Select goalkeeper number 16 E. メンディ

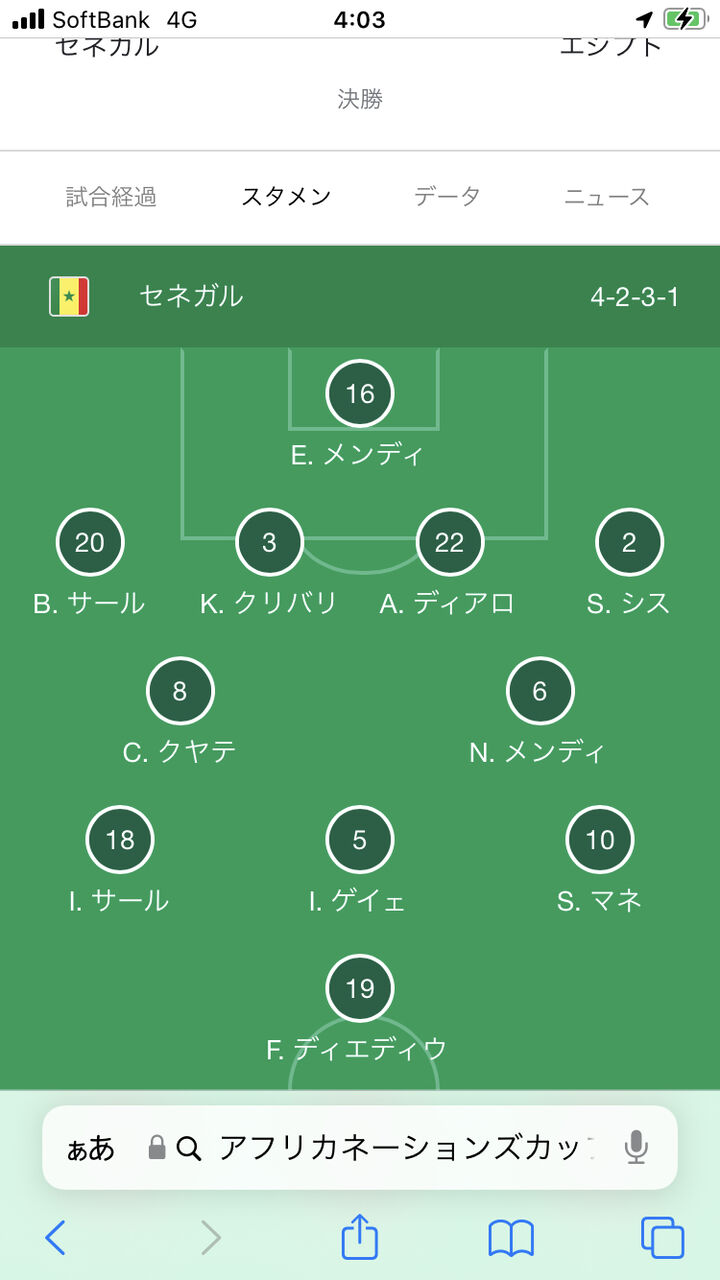tap(360, 394)
